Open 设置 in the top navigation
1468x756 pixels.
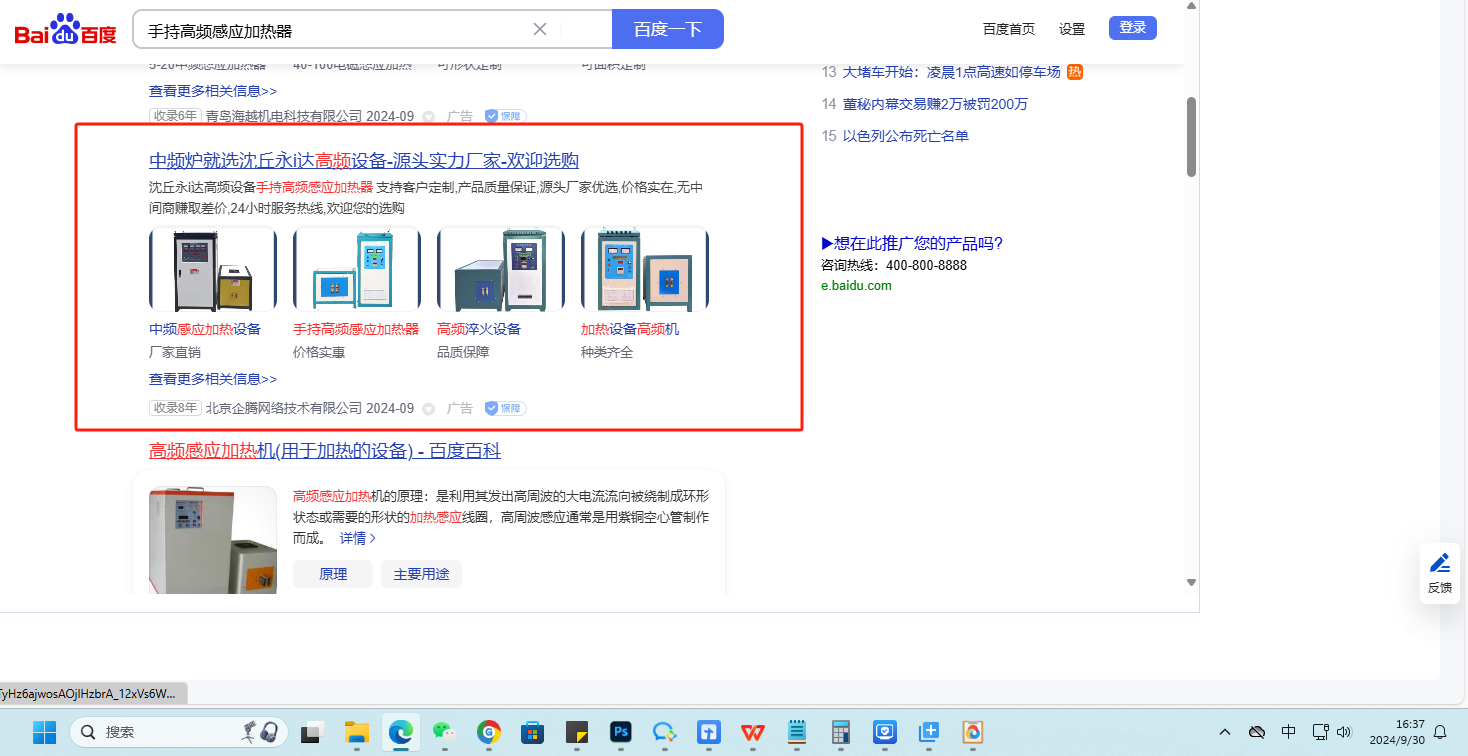pos(1072,29)
